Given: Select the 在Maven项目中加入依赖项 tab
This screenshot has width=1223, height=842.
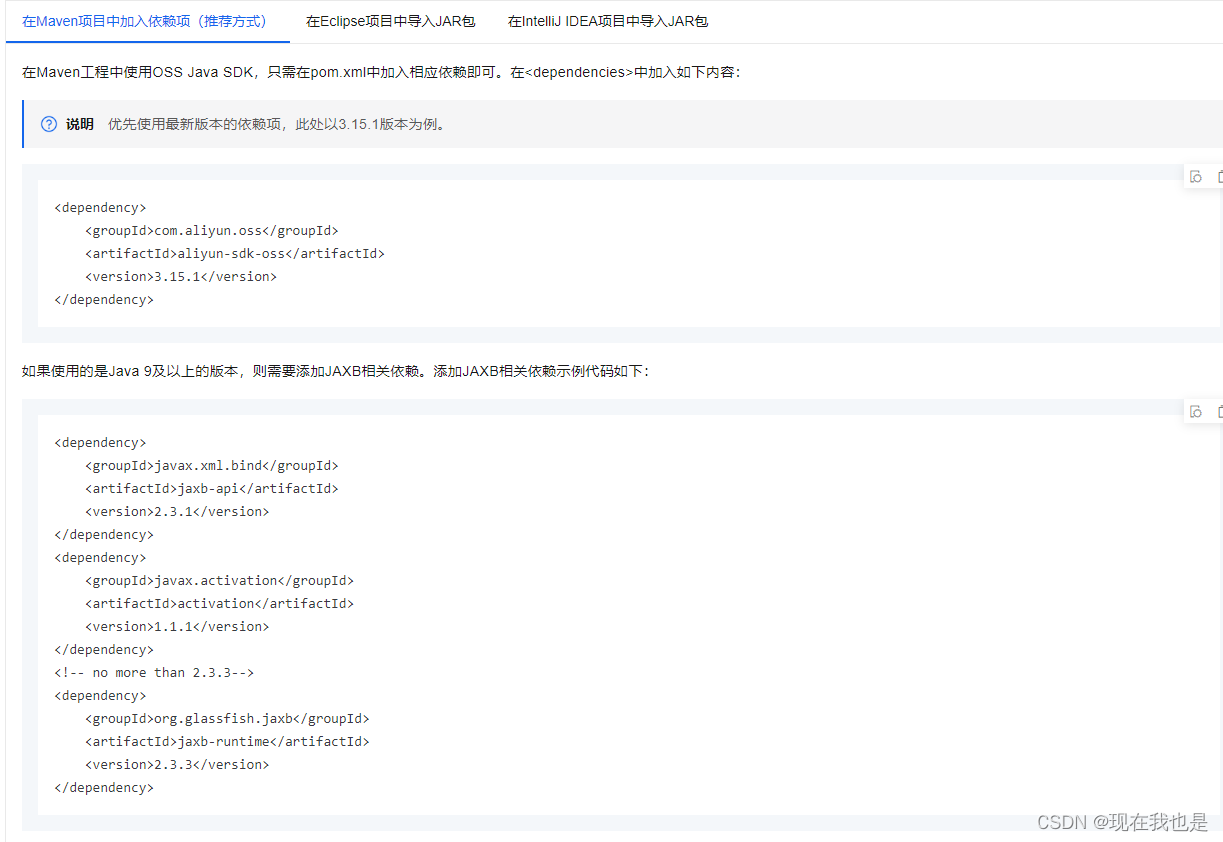Looking at the screenshot, I should (x=148, y=21).
